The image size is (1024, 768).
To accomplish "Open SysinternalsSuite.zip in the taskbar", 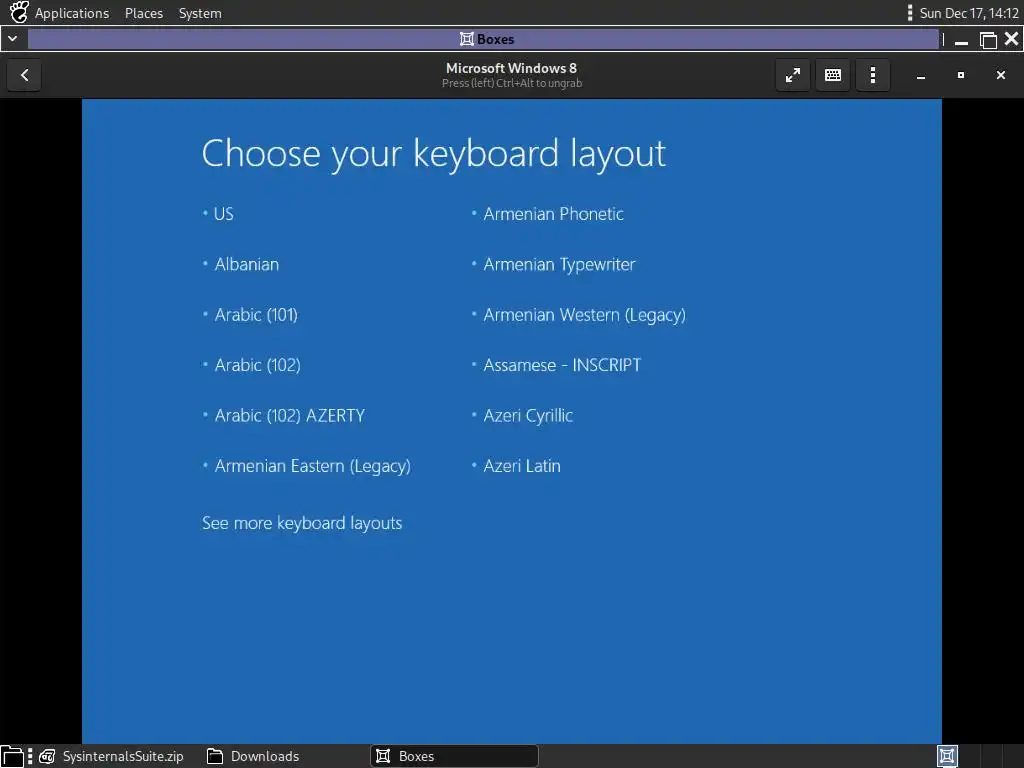I will point(111,756).
